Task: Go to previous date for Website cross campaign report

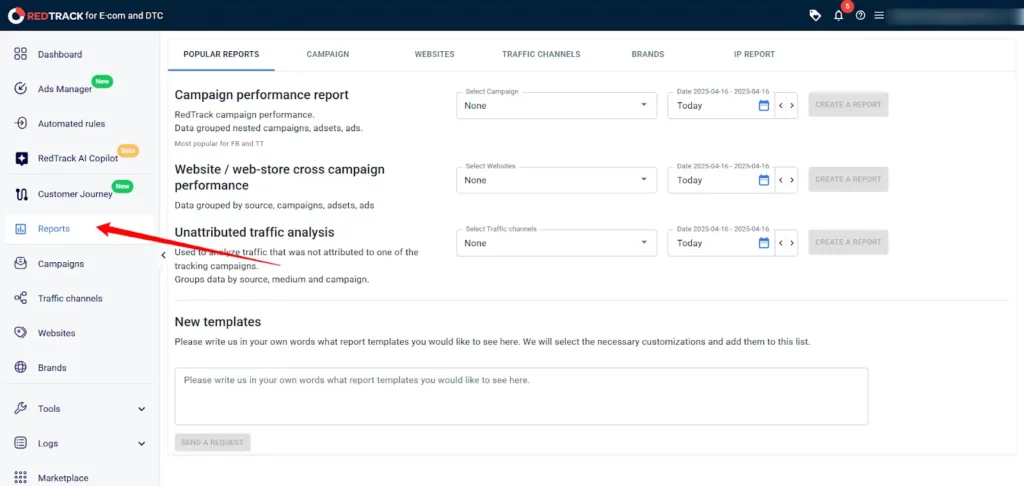Action: [x=781, y=180]
